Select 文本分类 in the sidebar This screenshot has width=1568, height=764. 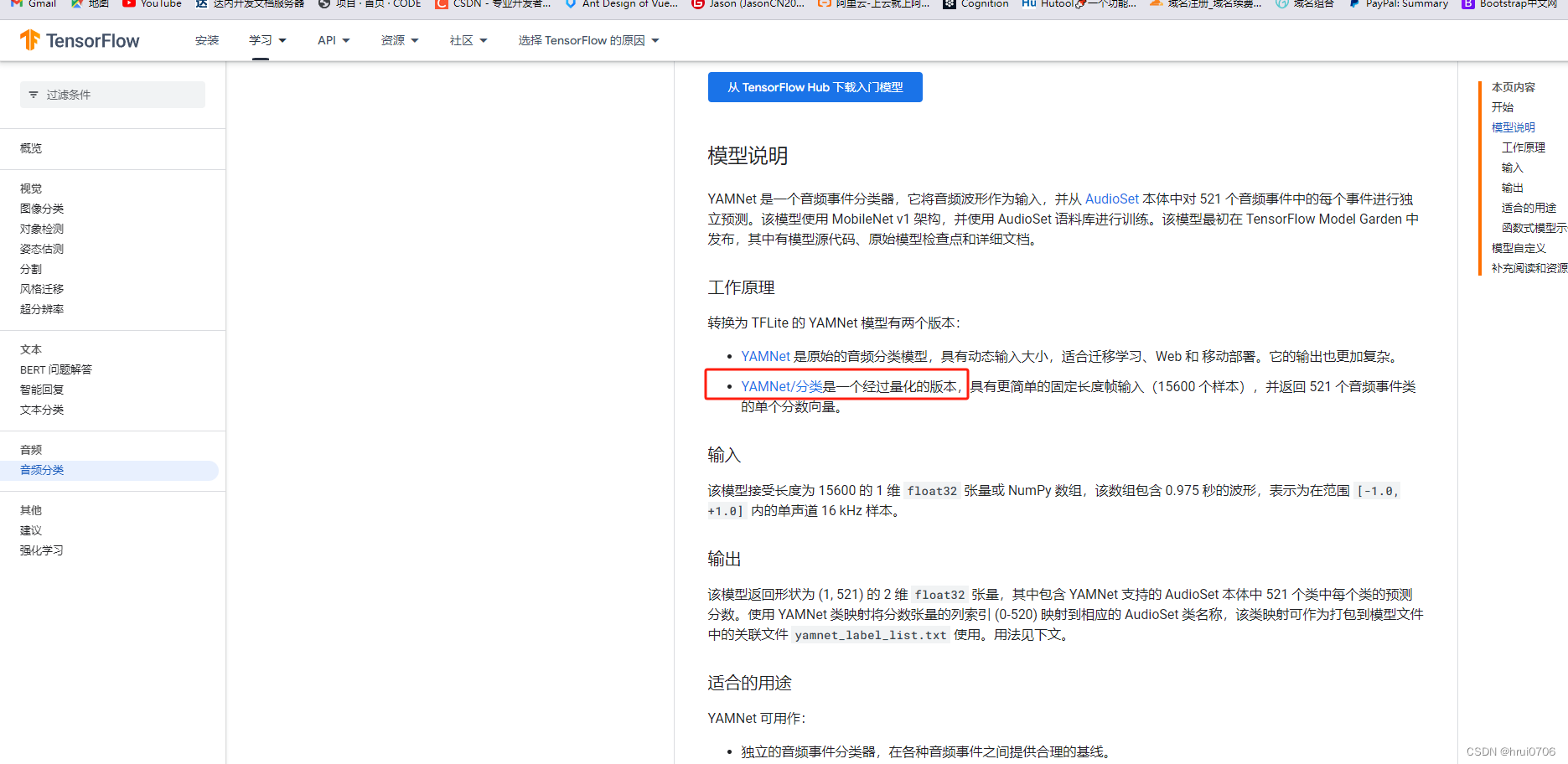click(42, 410)
